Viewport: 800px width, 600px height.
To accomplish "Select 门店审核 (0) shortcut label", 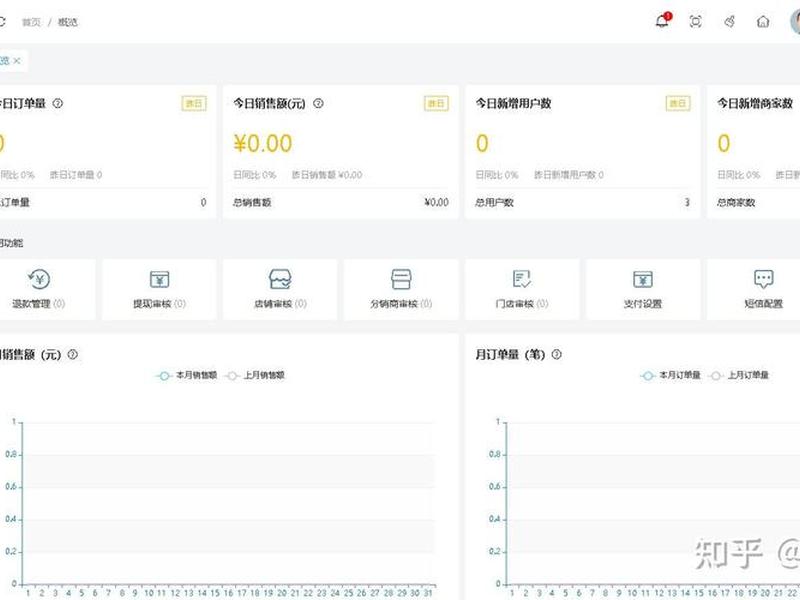I will (x=522, y=304).
